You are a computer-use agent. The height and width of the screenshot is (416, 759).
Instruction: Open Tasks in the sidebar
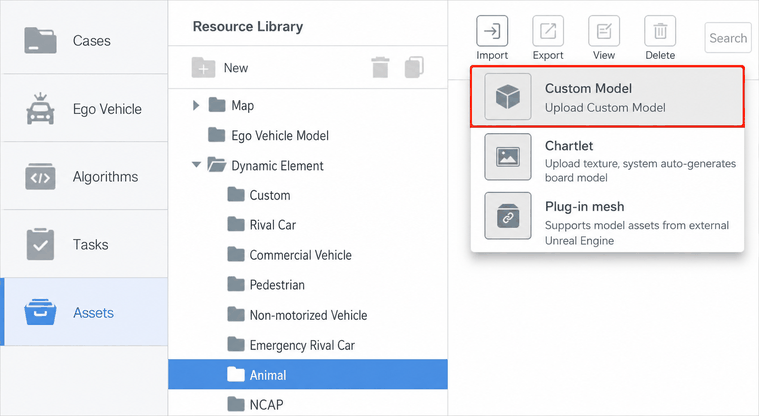[x=84, y=244]
